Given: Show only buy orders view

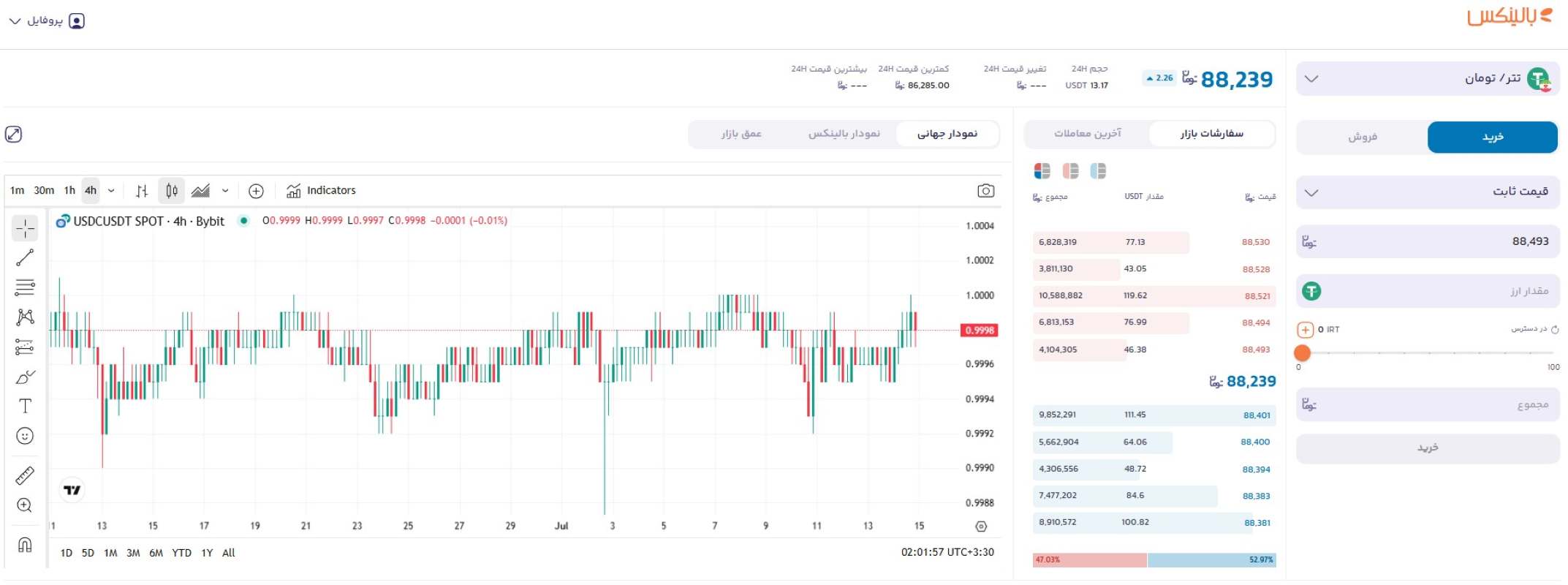Looking at the screenshot, I should (x=1098, y=171).
